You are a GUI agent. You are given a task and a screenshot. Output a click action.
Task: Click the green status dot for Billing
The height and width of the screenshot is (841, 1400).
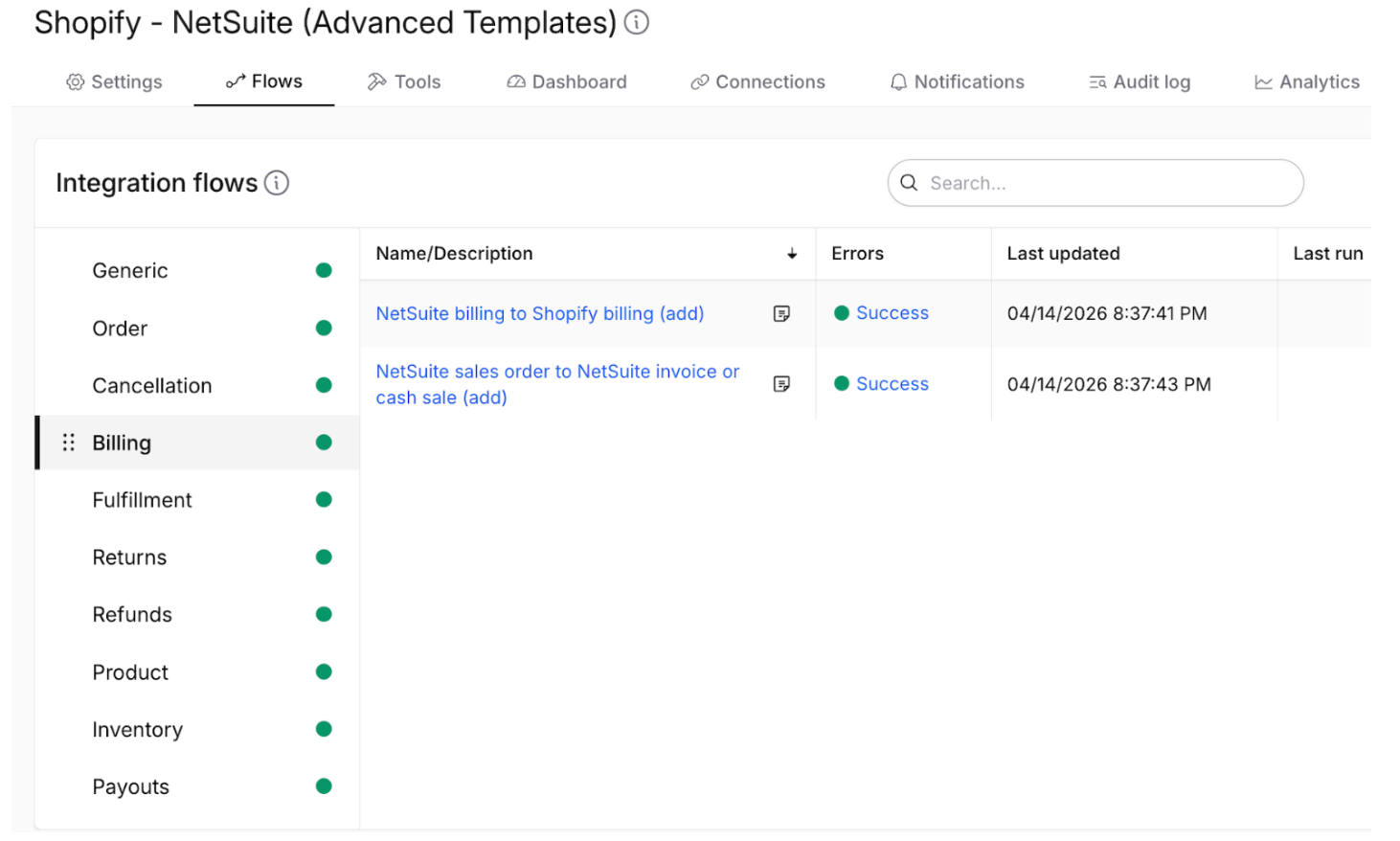[x=324, y=443]
